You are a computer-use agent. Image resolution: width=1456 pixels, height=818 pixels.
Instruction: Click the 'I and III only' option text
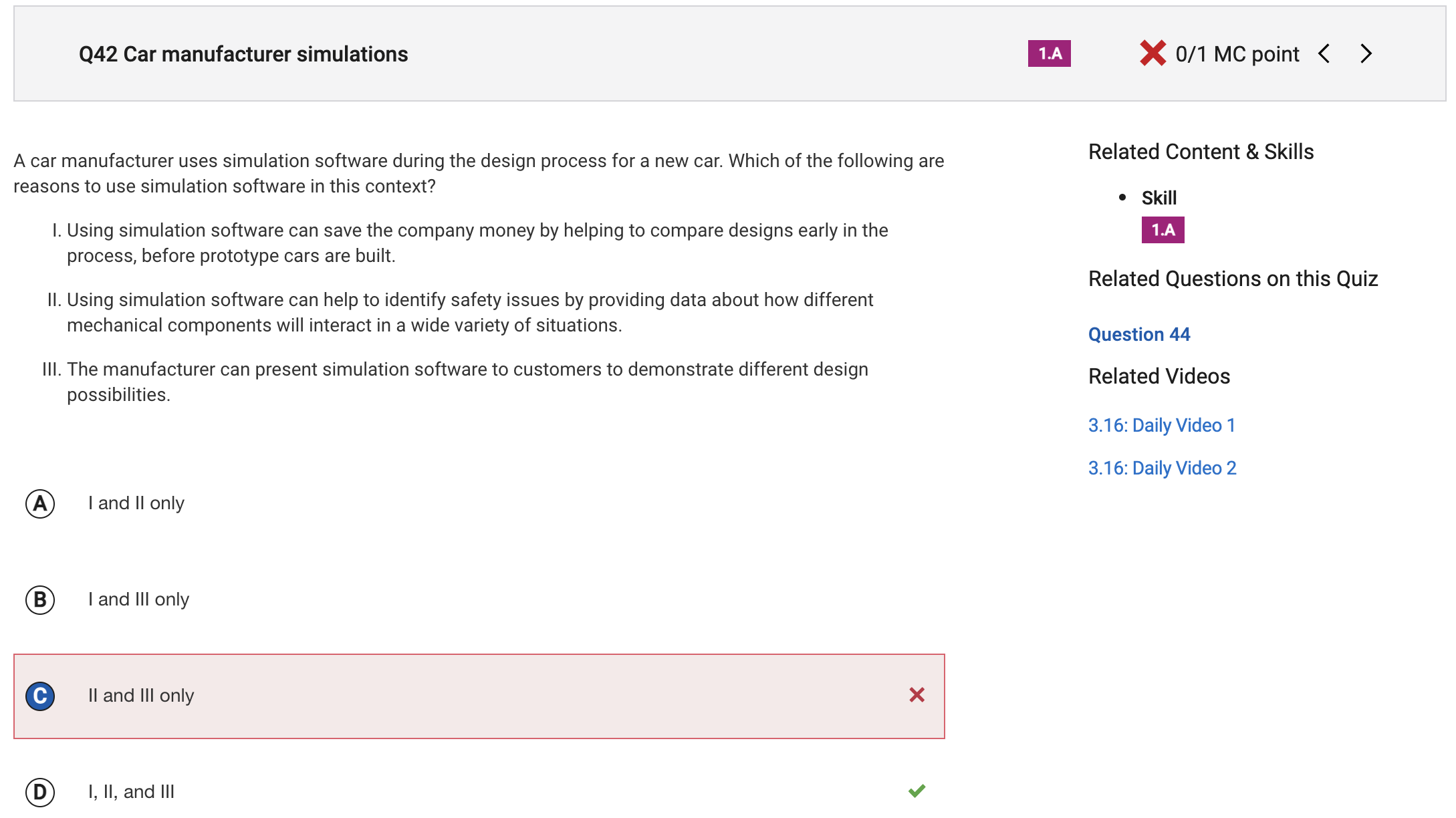click(138, 599)
